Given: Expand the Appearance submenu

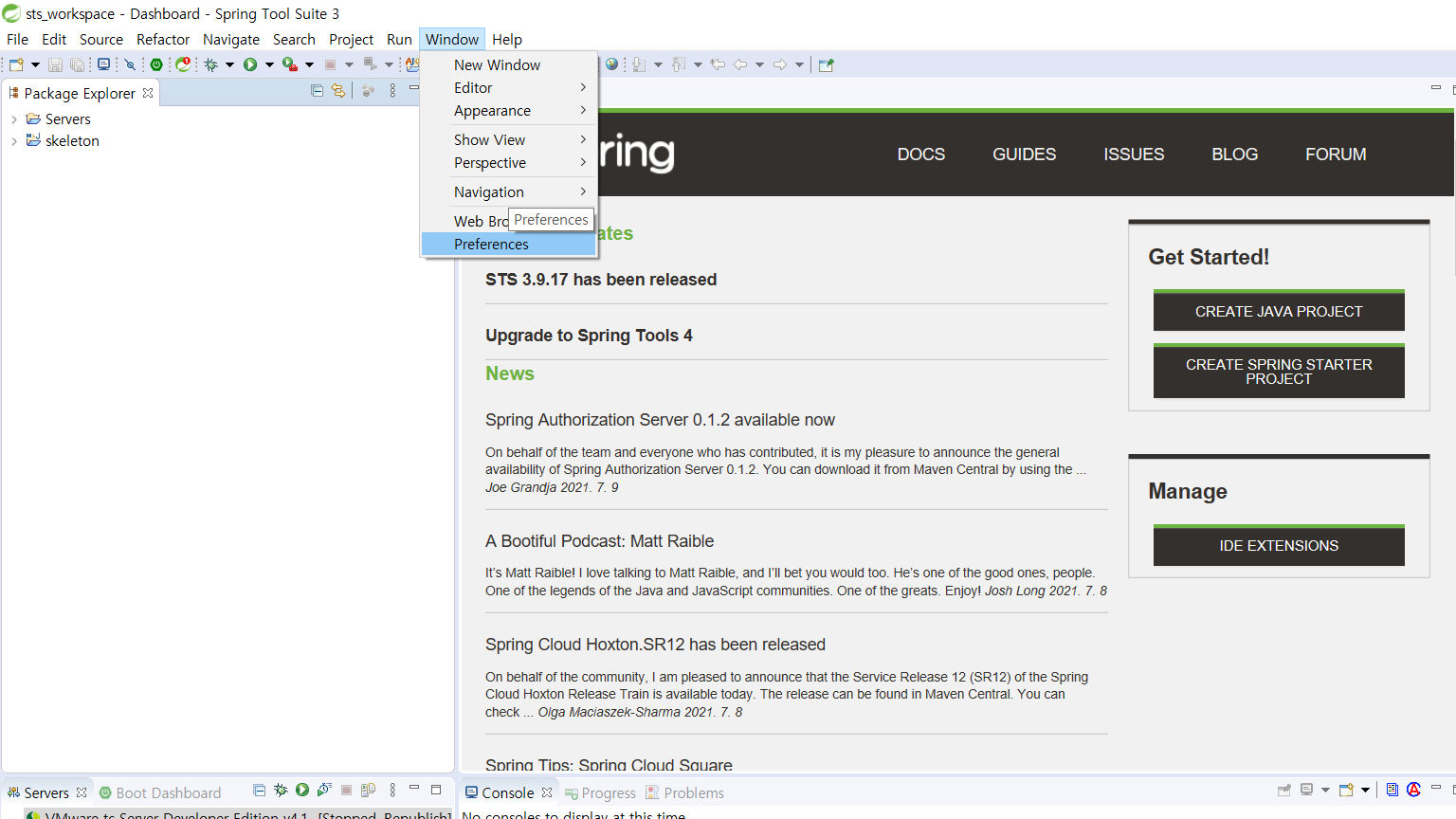Looking at the screenshot, I should (509, 111).
